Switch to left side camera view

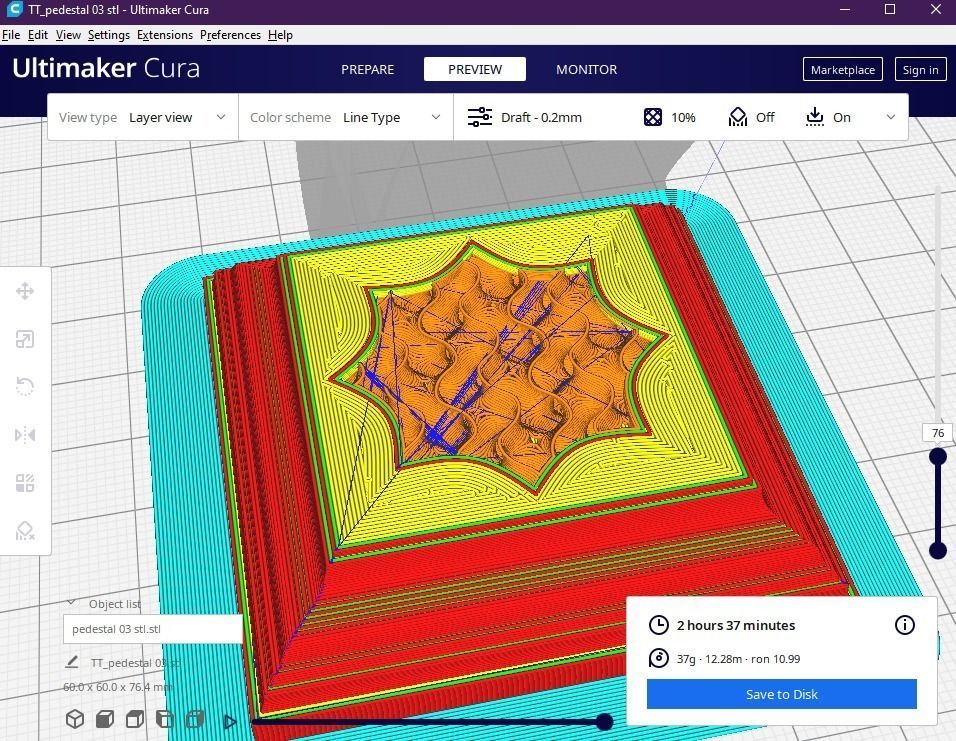(x=165, y=719)
